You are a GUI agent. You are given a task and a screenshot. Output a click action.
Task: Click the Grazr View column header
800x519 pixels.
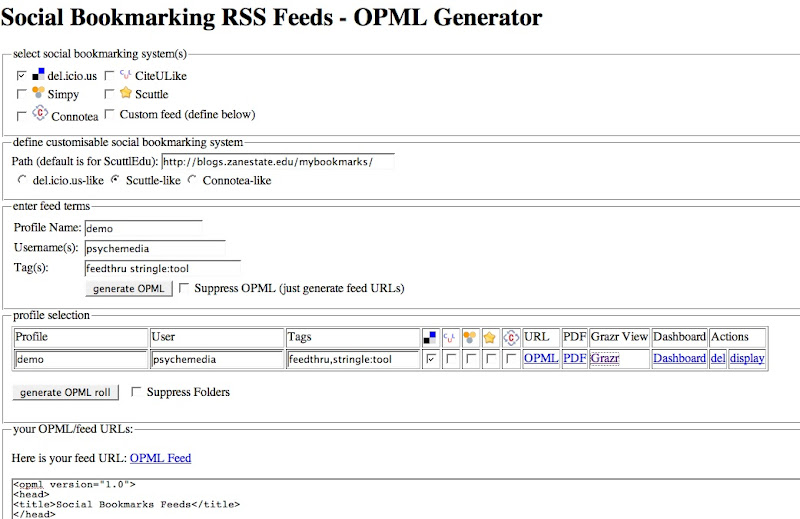point(619,337)
